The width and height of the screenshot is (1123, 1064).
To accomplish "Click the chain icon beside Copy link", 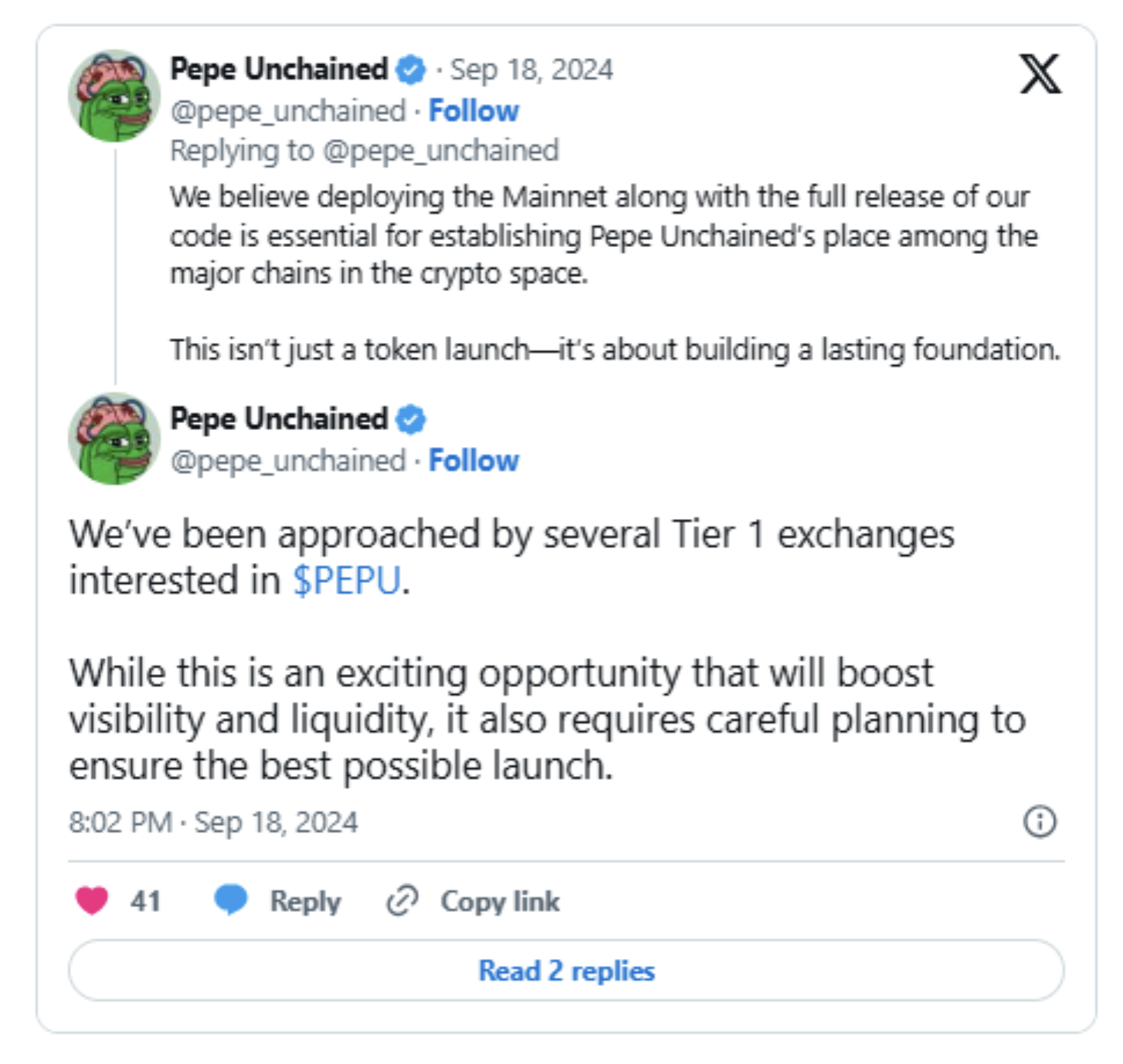I will 402,900.
